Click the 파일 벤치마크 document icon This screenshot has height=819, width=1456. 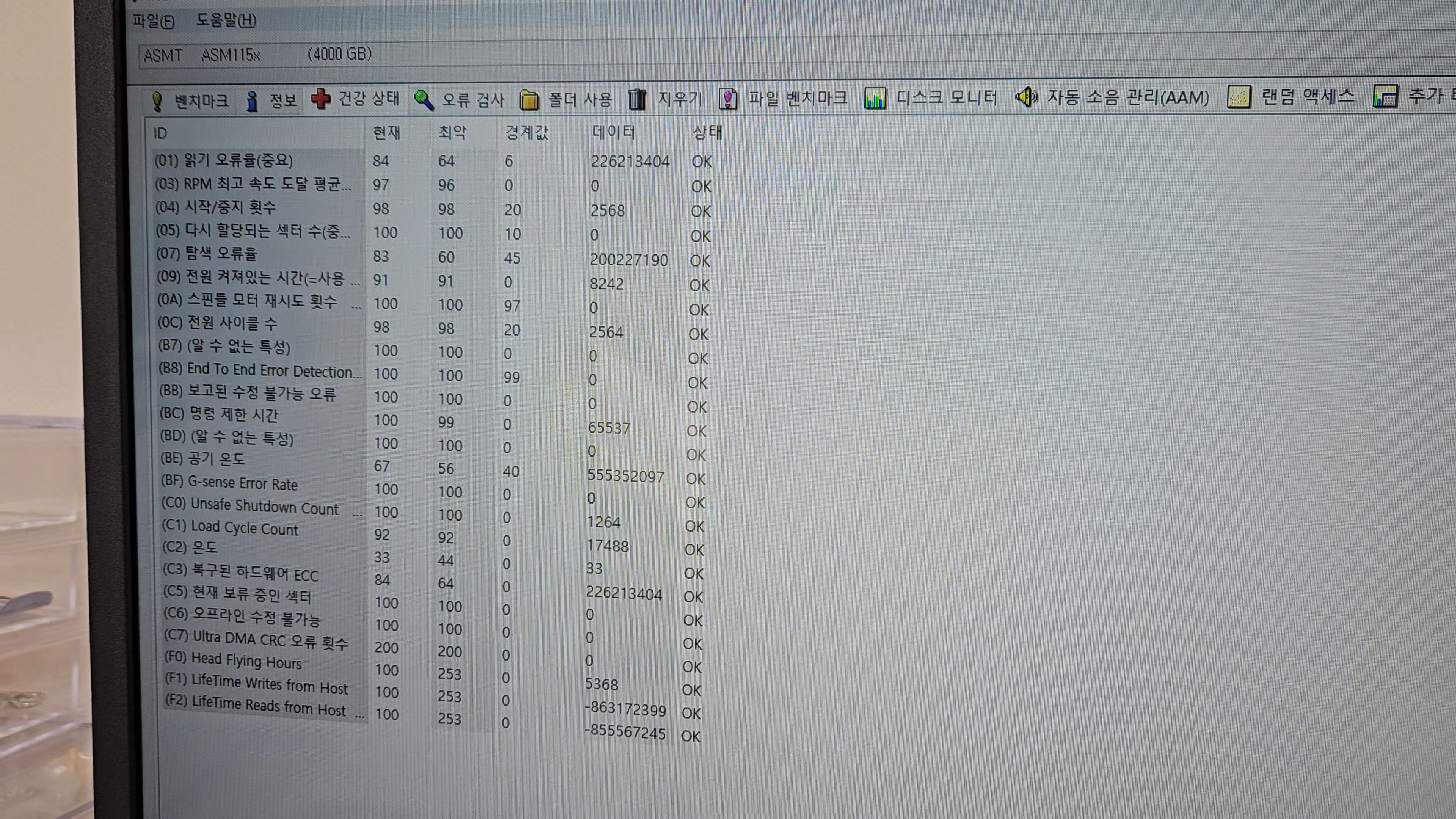[728, 99]
